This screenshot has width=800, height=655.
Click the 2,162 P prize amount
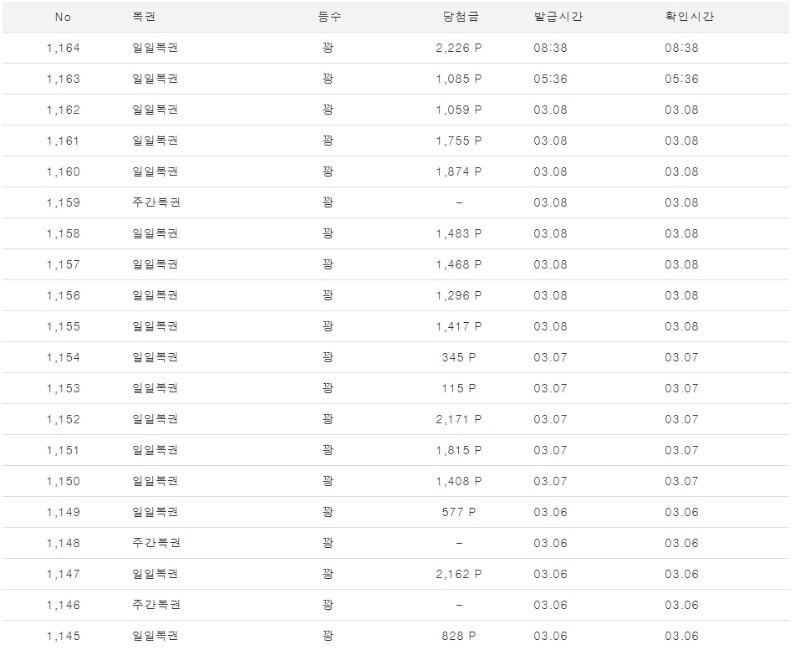pyautogui.click(x=459, y=575)
